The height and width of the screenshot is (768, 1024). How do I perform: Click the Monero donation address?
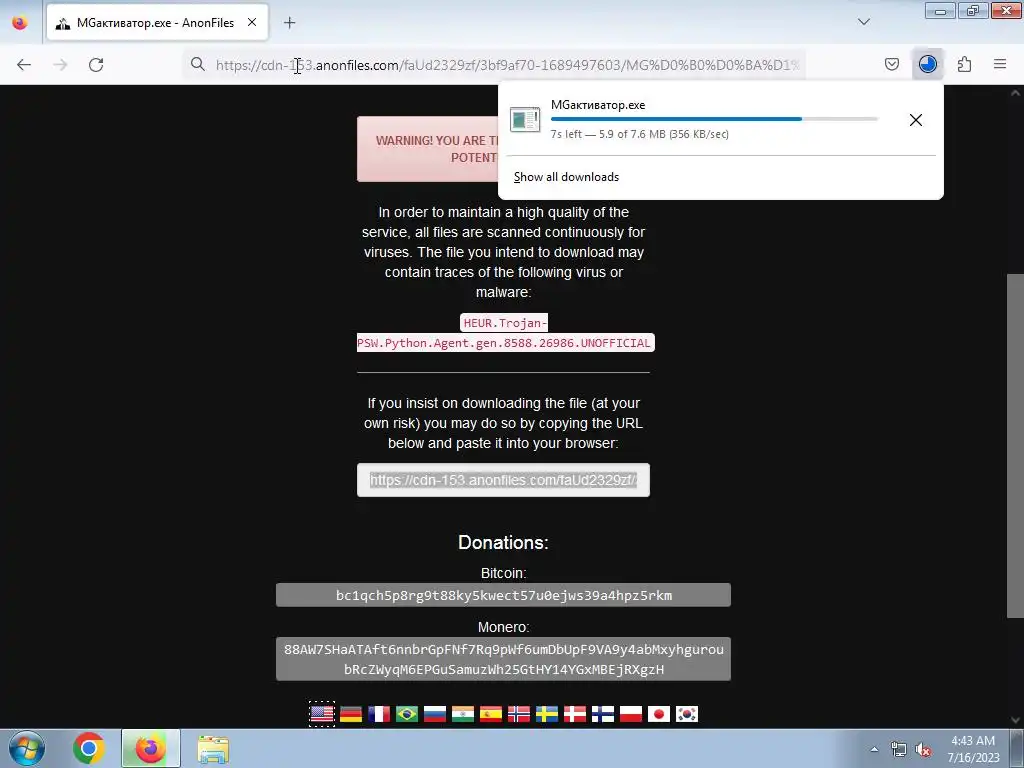click(x=504, y=659)
